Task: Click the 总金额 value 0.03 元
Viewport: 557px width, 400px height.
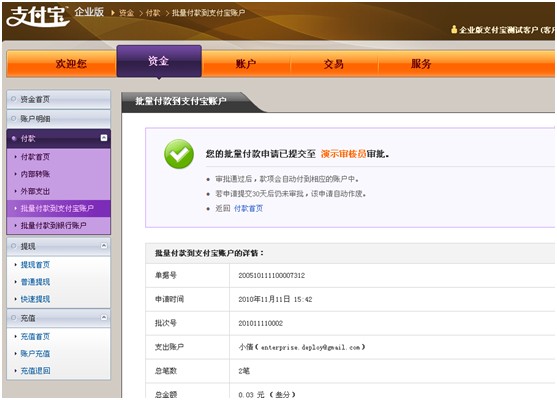Action: pos(267,394)
